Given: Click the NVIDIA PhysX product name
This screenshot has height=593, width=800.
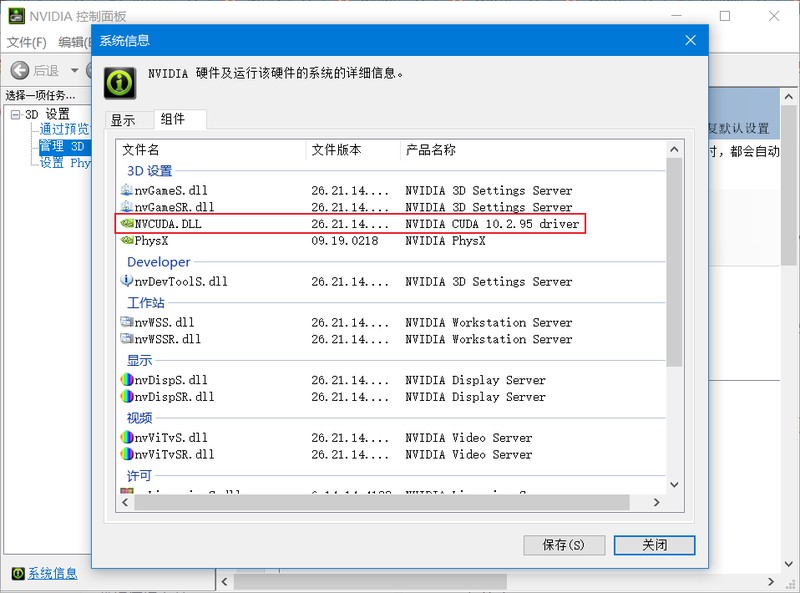Looking at the screenshot, I should [445, 240].
